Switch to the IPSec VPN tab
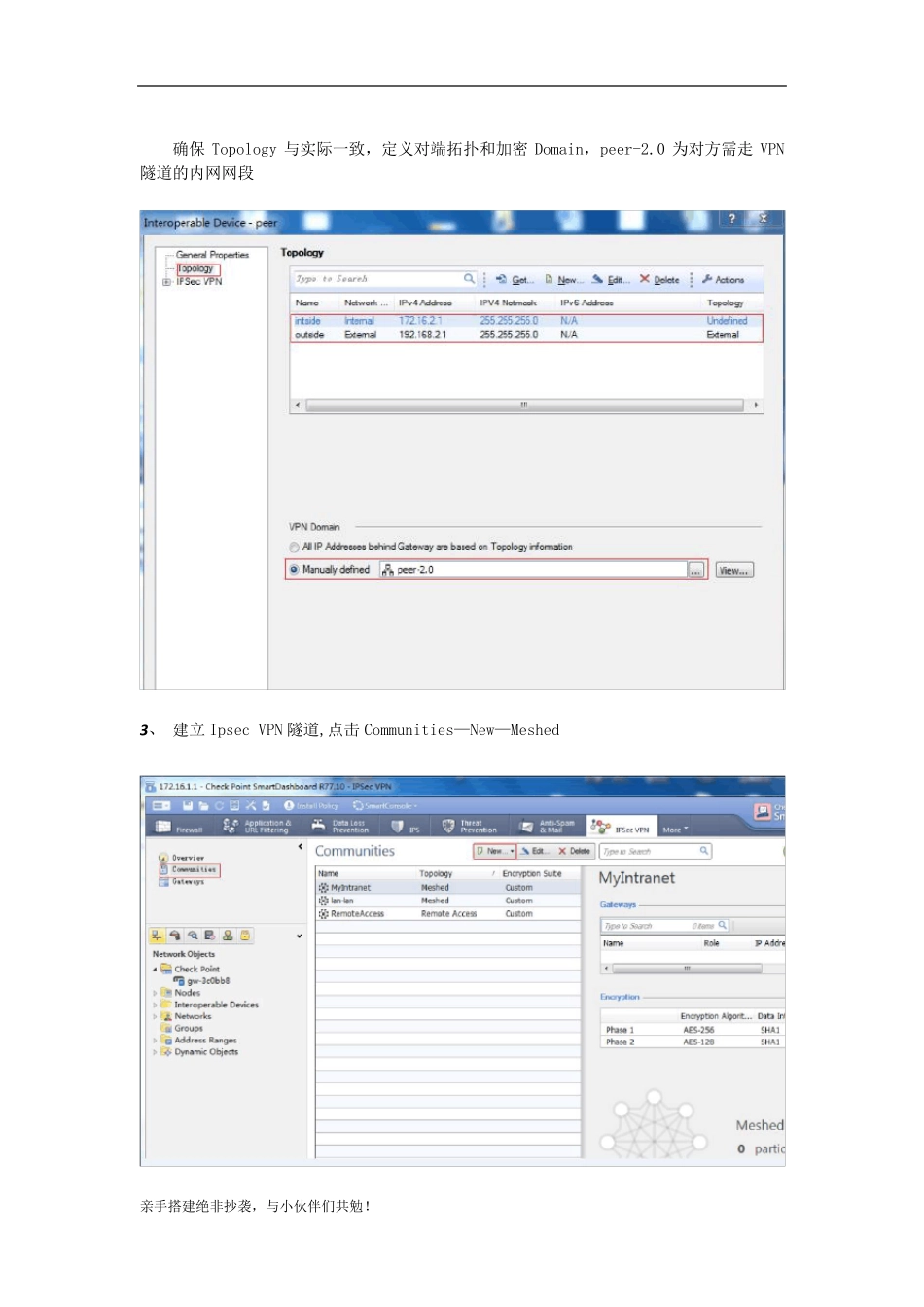 tap(621, 827)
